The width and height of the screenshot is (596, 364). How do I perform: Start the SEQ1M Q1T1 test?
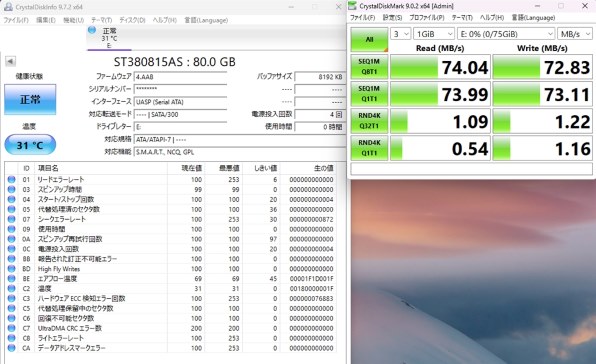click(x=369, y=94)
